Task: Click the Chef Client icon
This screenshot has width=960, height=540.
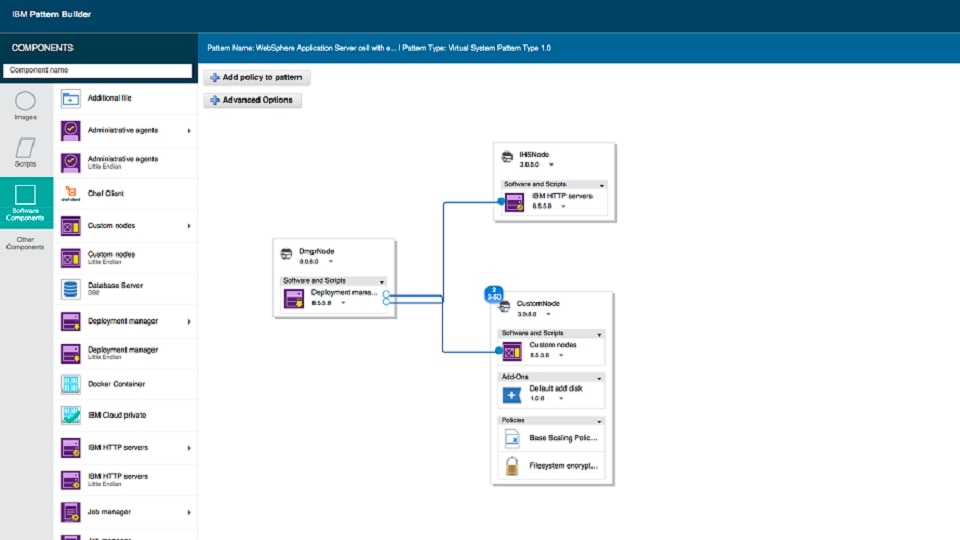Action: pos(70,193)
